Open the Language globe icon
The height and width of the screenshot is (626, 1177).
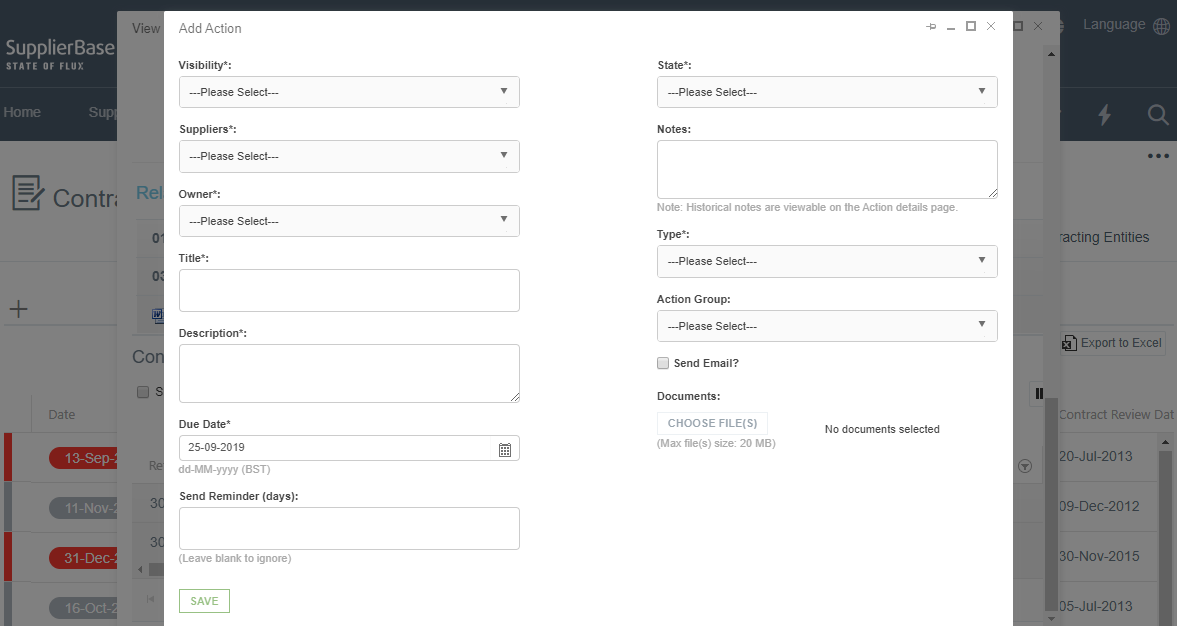coord(1160,24)
